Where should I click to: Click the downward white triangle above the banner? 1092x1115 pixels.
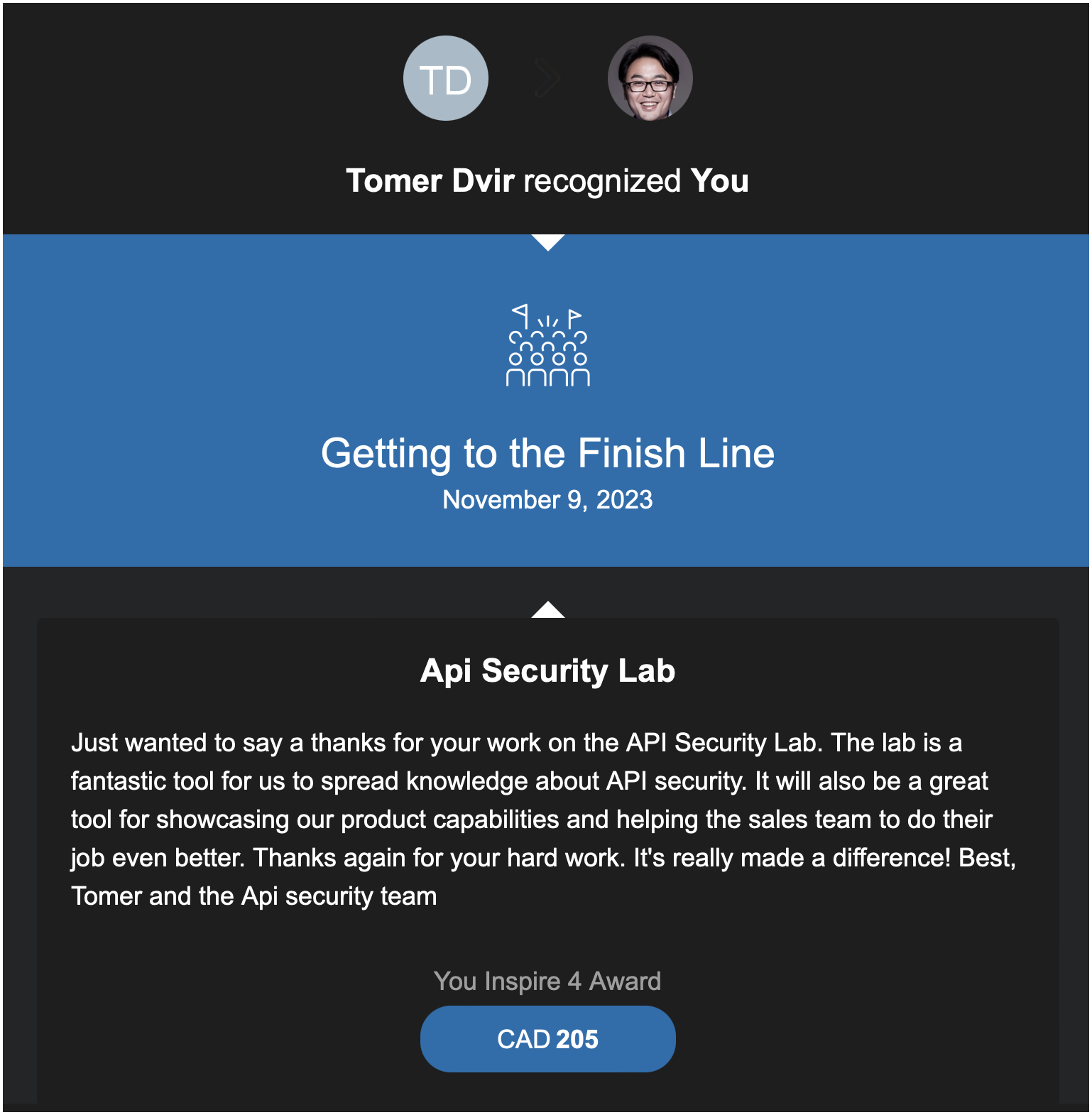tap(547, 242)
